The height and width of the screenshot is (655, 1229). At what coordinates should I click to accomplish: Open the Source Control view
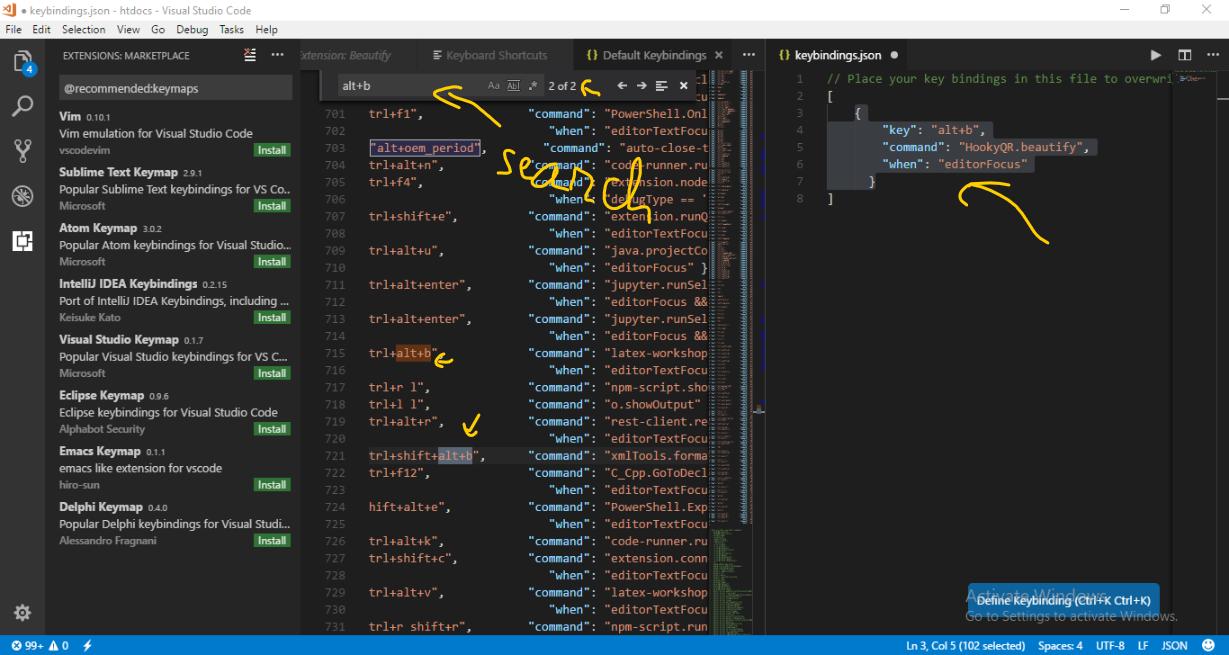tap(22, 151)
